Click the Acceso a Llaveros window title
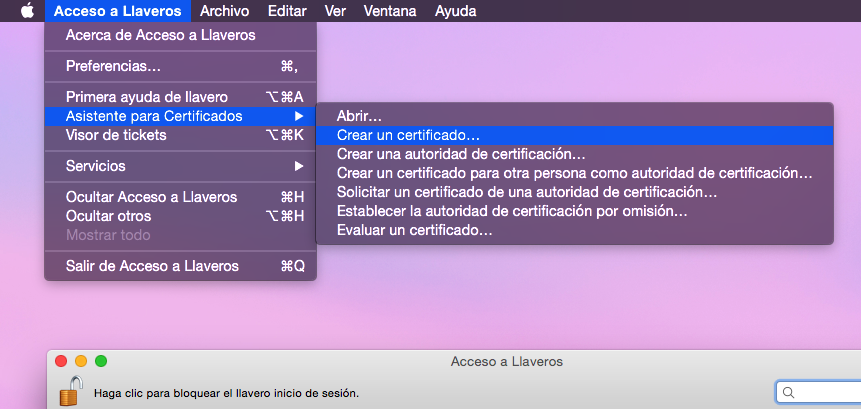Viewport: 861px width, 409px height. (x=507, y=361)
